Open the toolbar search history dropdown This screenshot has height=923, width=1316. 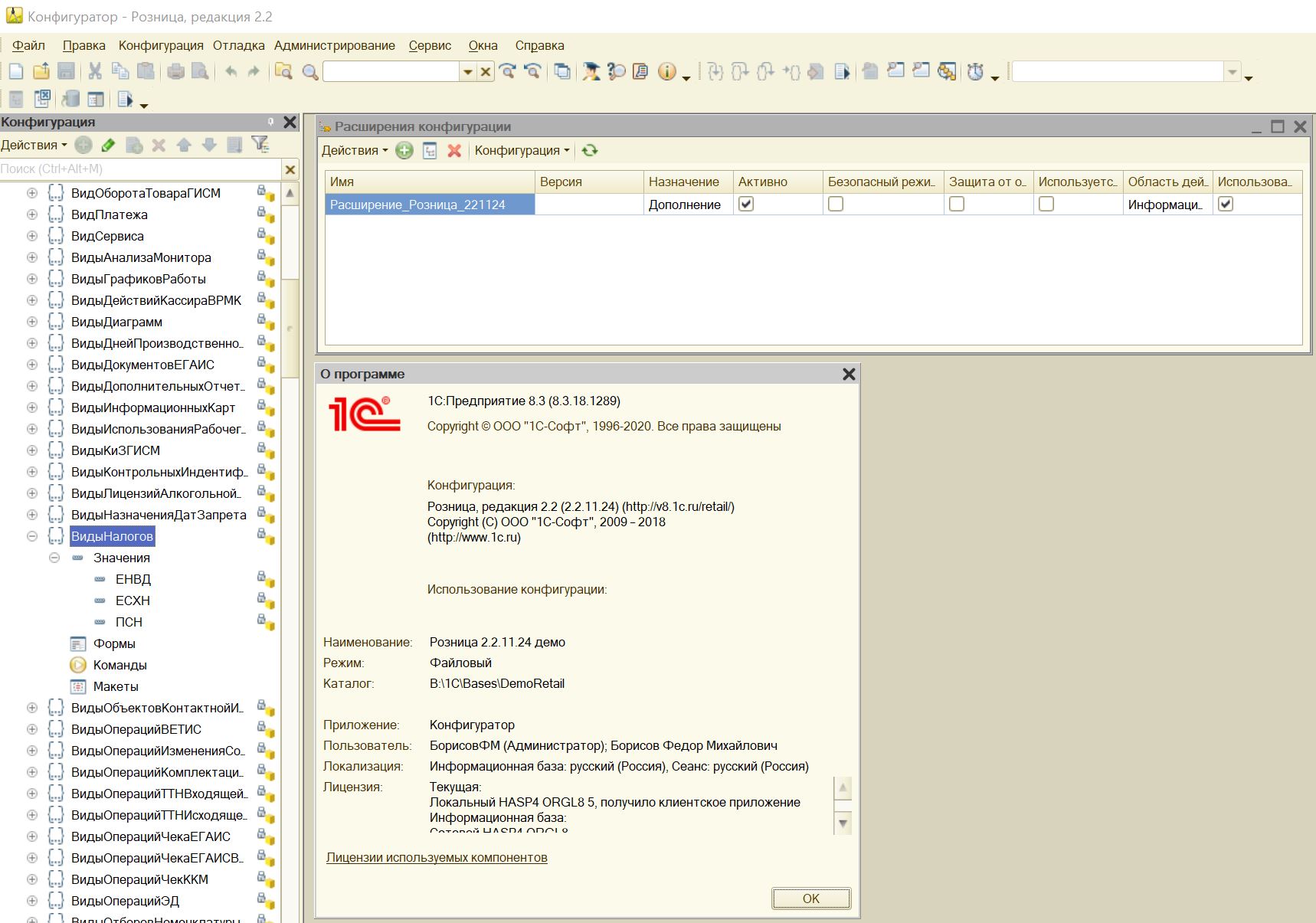[x=467, y=72]
